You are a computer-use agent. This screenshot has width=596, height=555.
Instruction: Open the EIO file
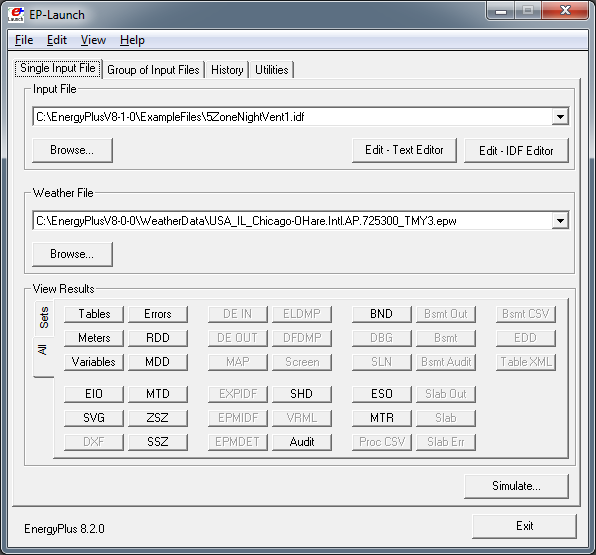94,394
